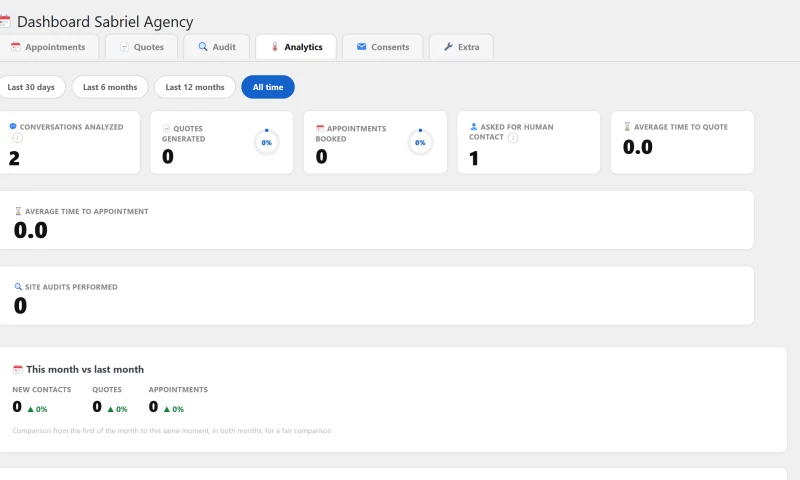Show info tooltip for Asked For Human Contact
The height and width of the screenshot is (480, 800).
click(x=513, y=138)
